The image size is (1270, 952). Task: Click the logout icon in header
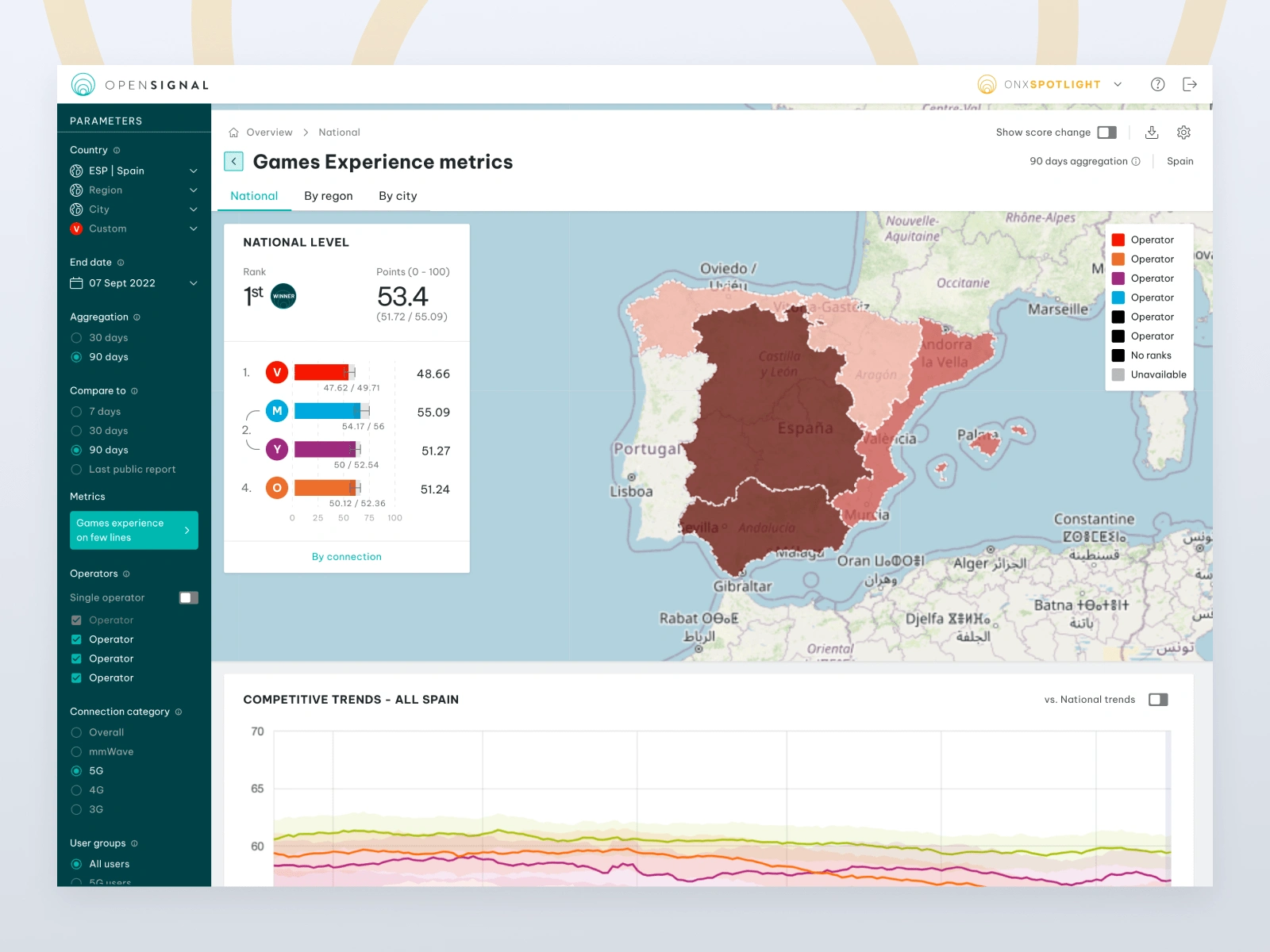pyautogui.click(x=1189, y=84)
